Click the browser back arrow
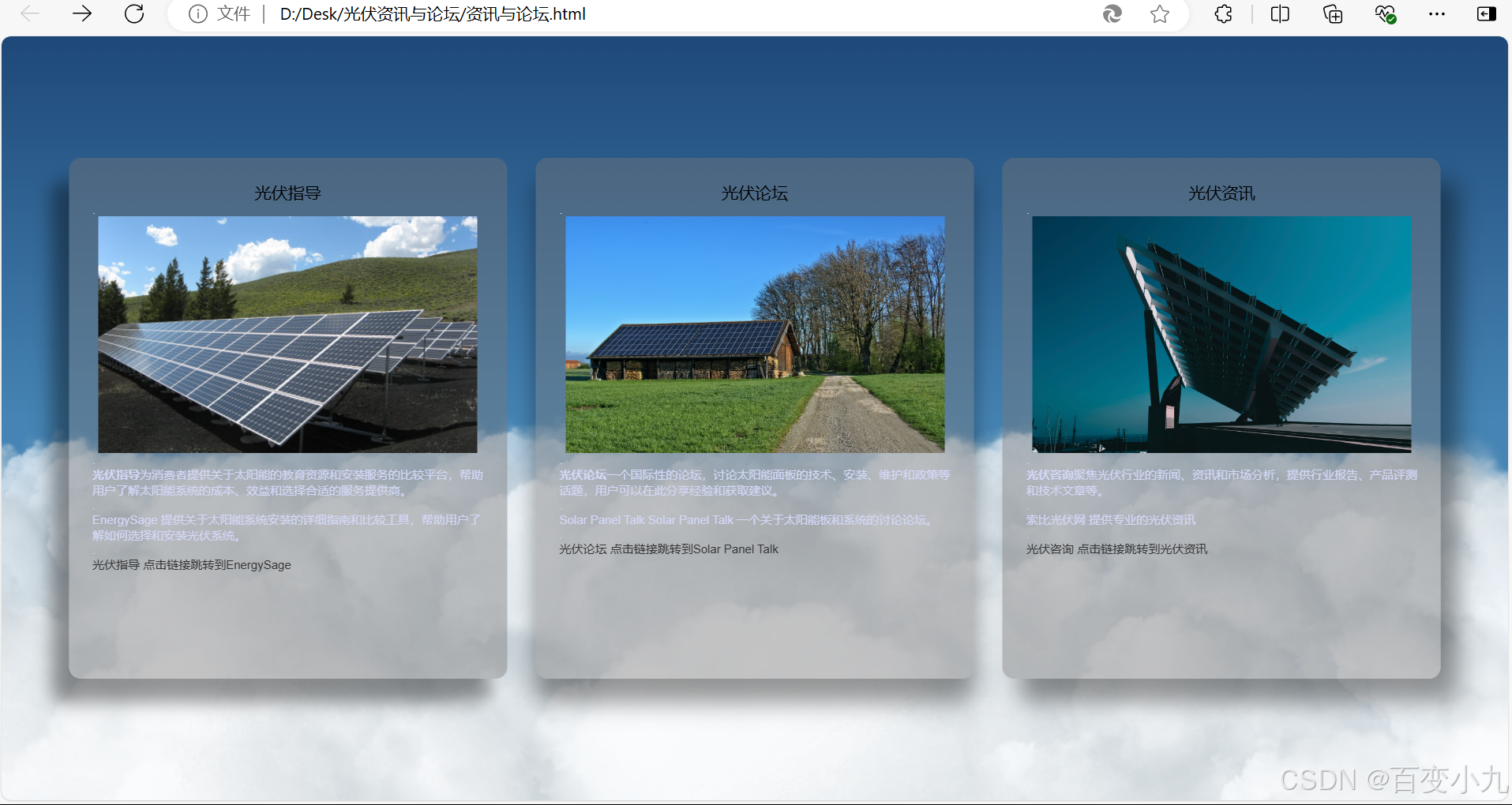Viewport: 1512px width, 805px height. pyautogui.click(x=30, y=14)
